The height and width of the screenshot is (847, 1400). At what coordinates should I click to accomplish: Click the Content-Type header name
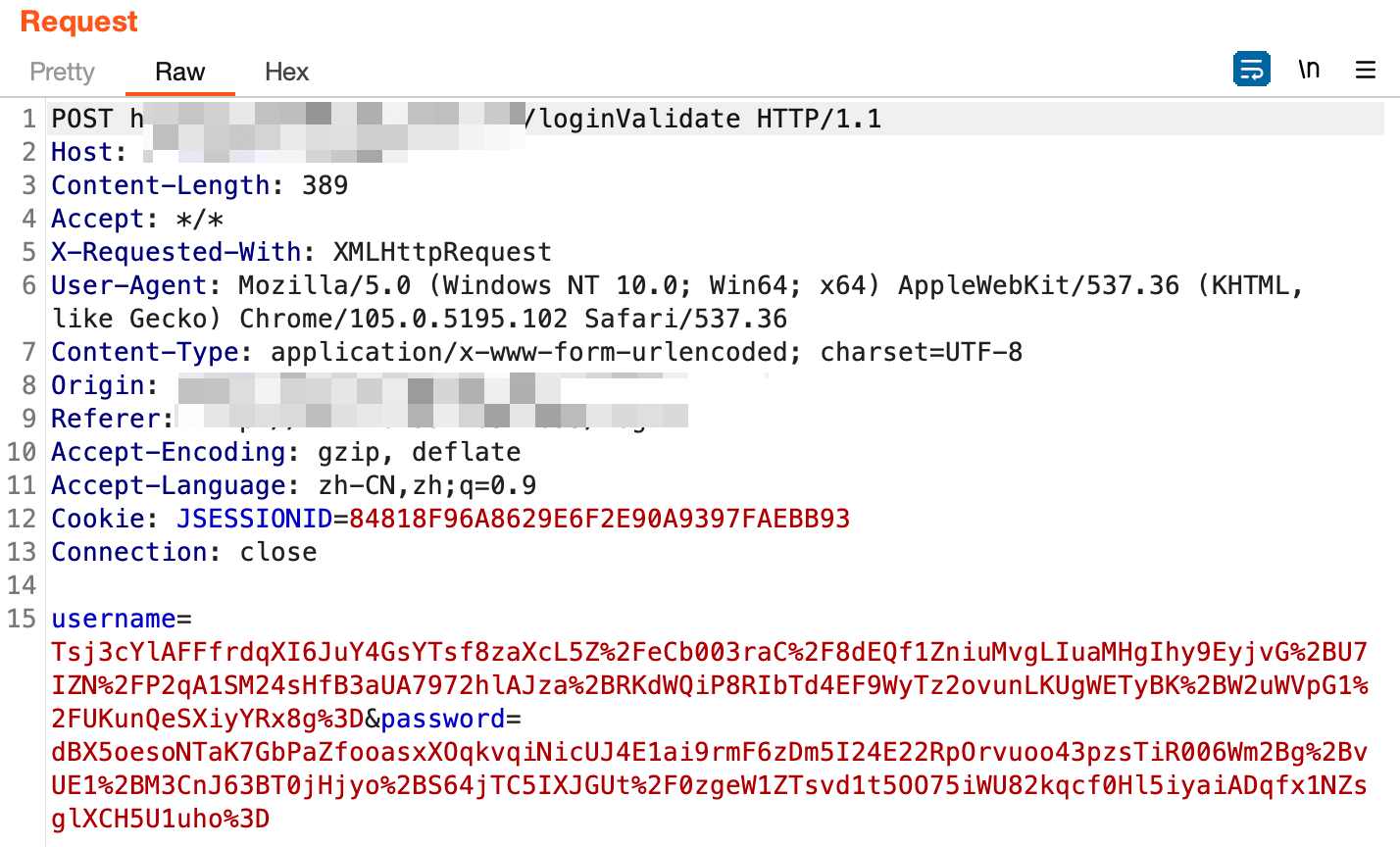(x=144, y=352)
